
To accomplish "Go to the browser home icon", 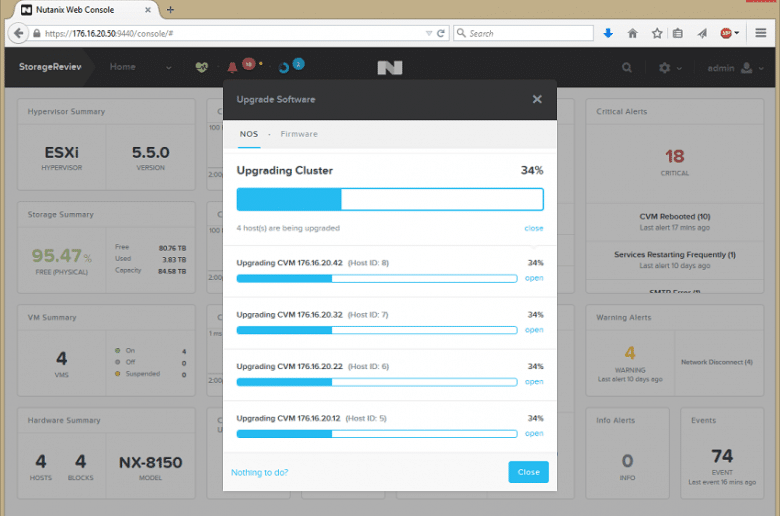I will (632, 33).
